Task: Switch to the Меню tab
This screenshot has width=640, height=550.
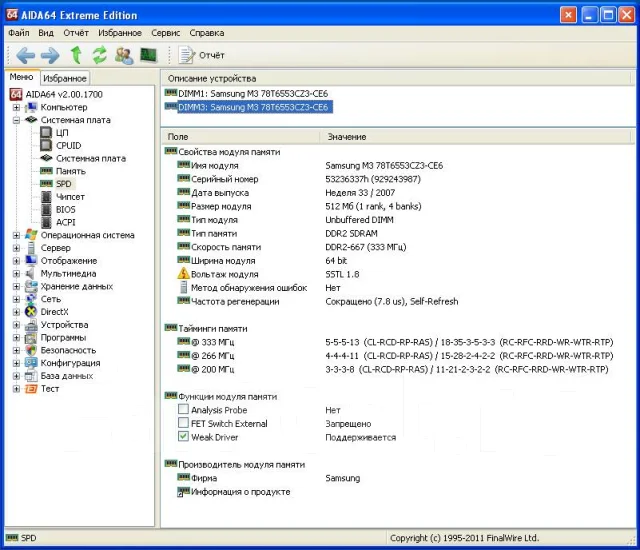Action: [x=21, y=77]
